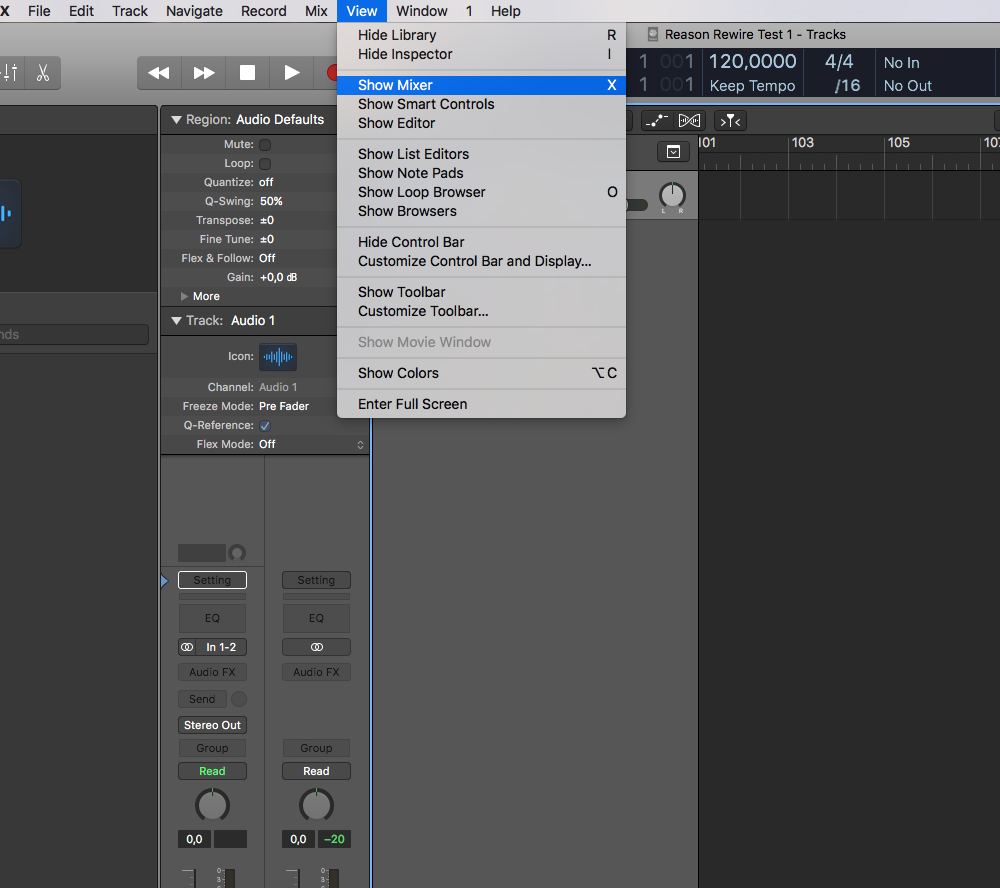Start playback with the Play button
Viewport: 1000px width, 888px height.
[291, 72]
